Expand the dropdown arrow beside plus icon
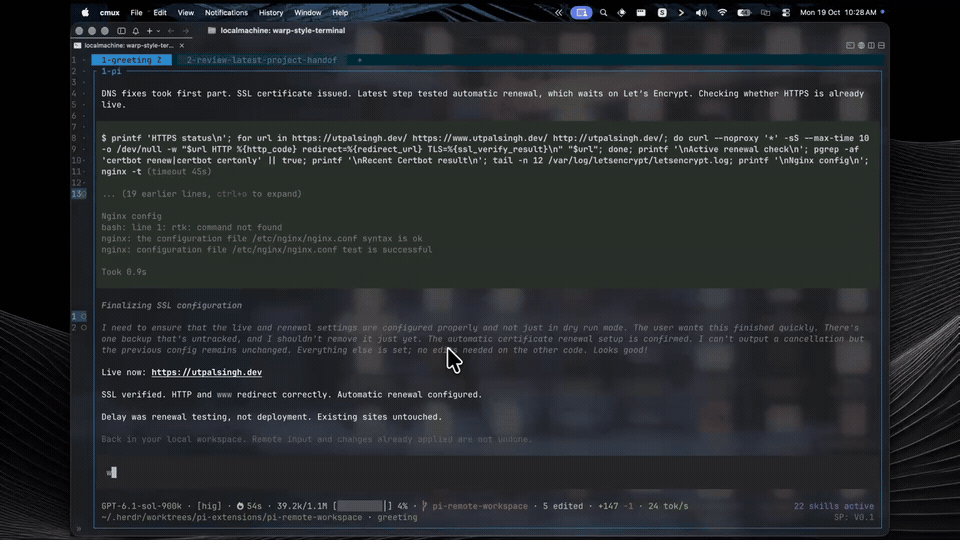The height and width of the screenshot is (540, 960). [x=158, y=31]
